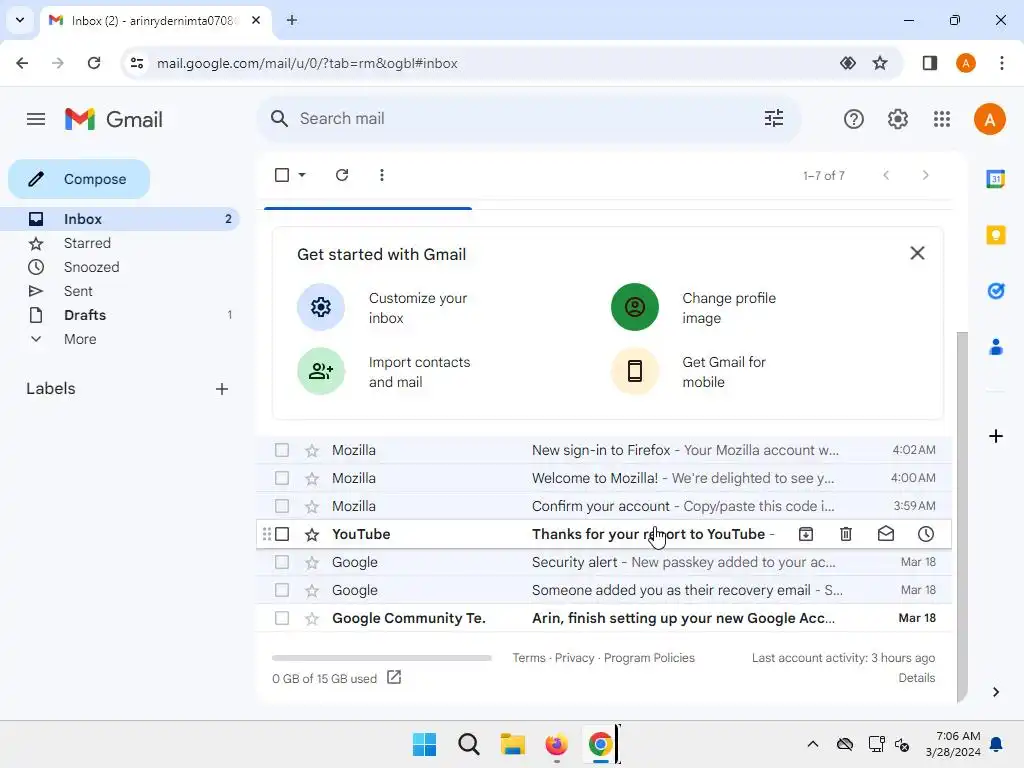Image resolution: width=1024 pixels, height=768 pixels.
Task: Open the browser tab search dropdown
Action: tap(20, 20)
